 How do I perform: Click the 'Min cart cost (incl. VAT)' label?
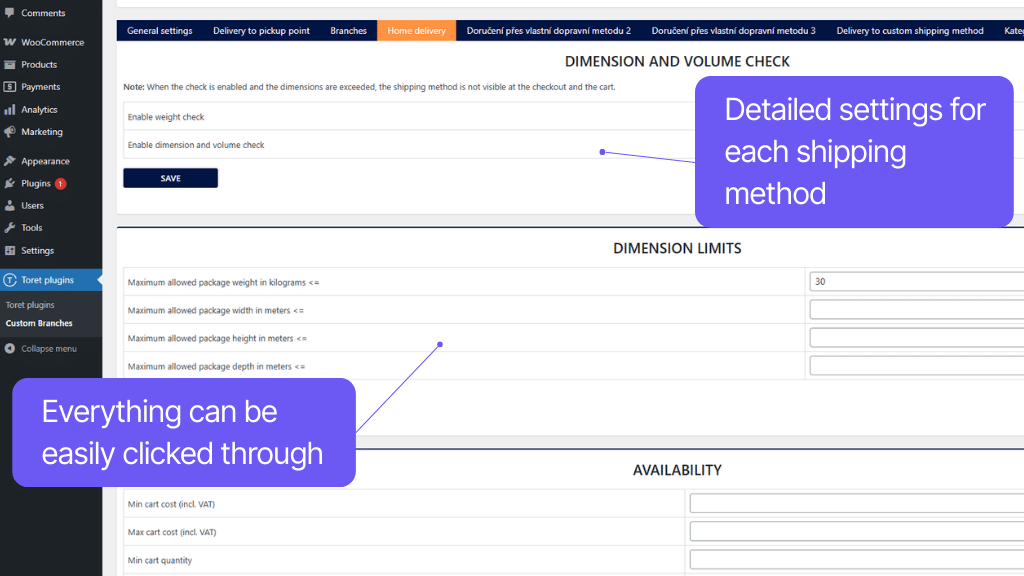pos(171,504)
